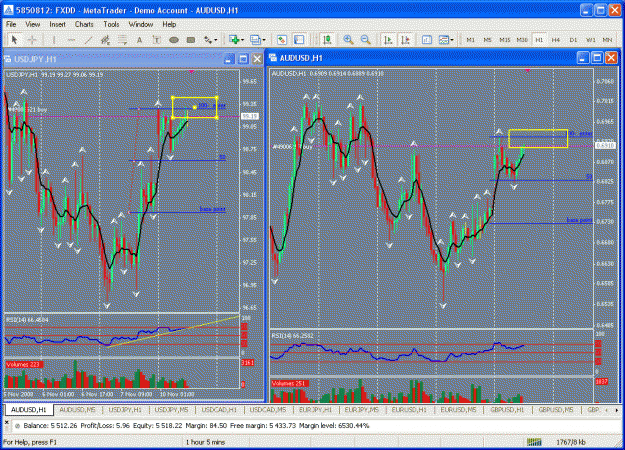This screenshot has width=625, height=450.
Task: Switch to EURJPY,H1 chart tab
Action: click(x=315, y=410)
